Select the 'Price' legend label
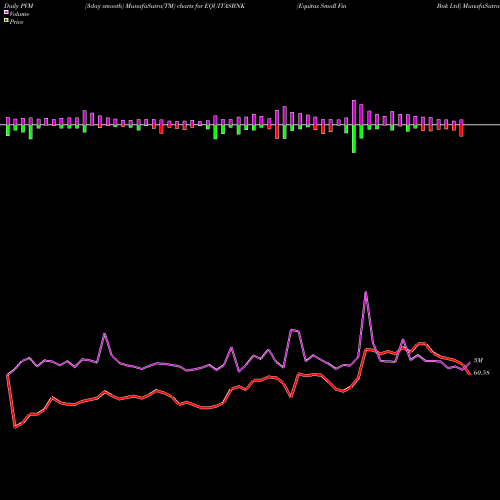Image resolution: width=500 pixels, height=500 pixels. tap(16, 22)
